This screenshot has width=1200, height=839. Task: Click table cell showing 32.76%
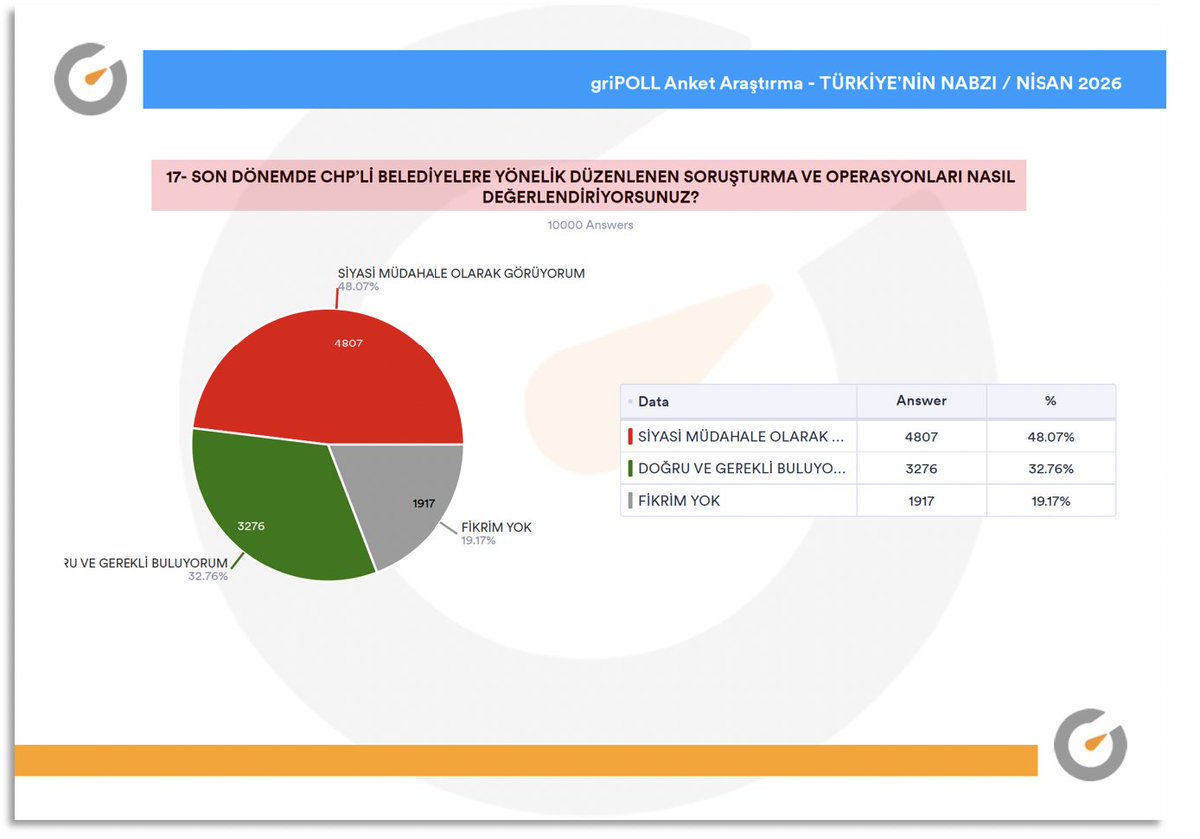[1050, 468]
